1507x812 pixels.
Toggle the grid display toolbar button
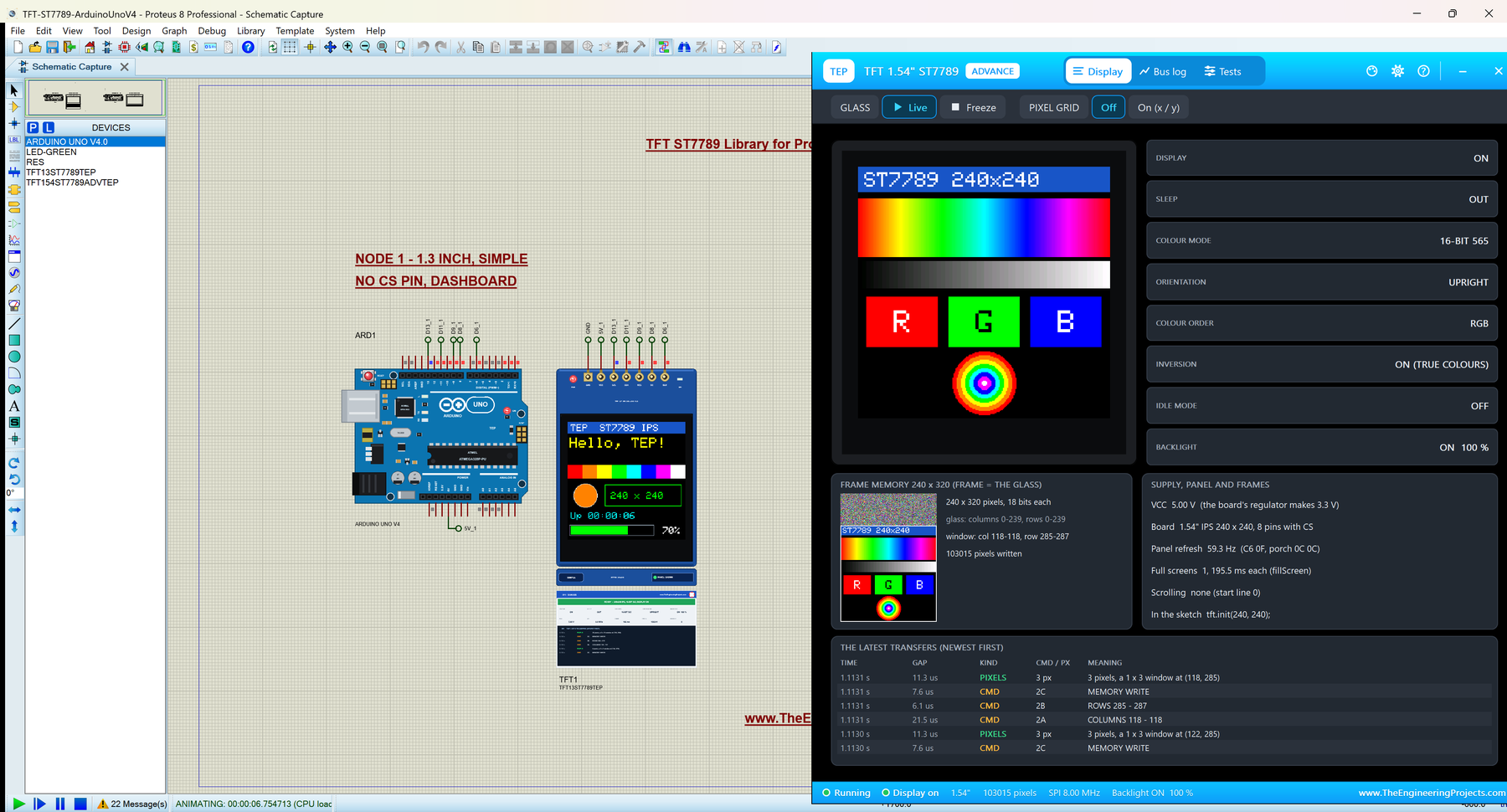coord(290,48)
